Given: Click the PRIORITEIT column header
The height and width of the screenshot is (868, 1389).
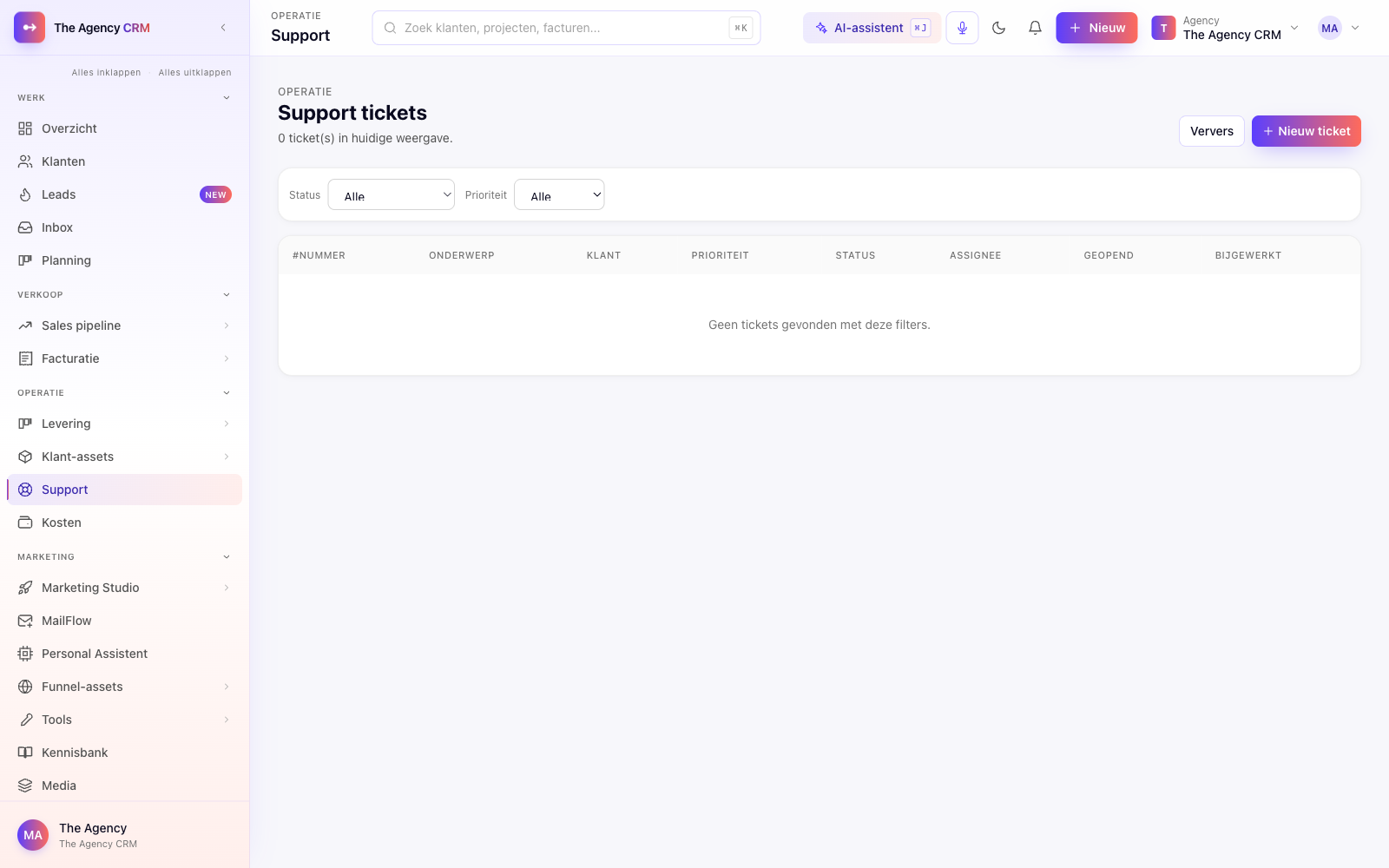Looking at the screenshot, I should pyautogui.click(x=720, y=255).
